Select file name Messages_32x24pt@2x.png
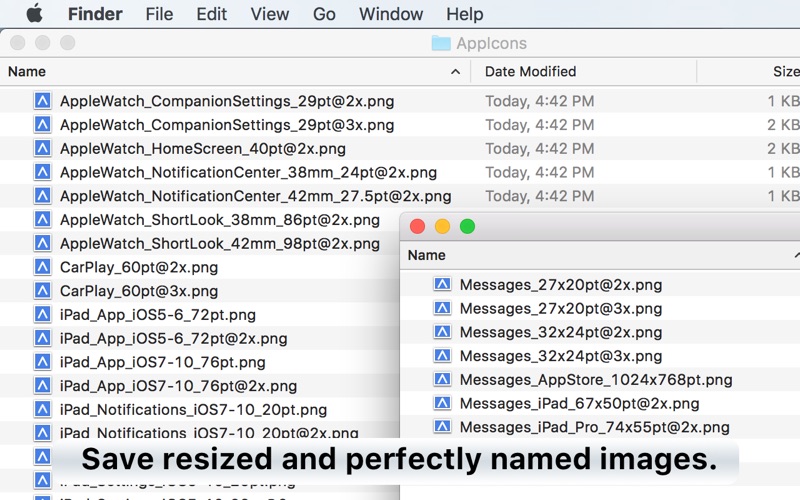The image size is (800, 500). tap(561, 332)
